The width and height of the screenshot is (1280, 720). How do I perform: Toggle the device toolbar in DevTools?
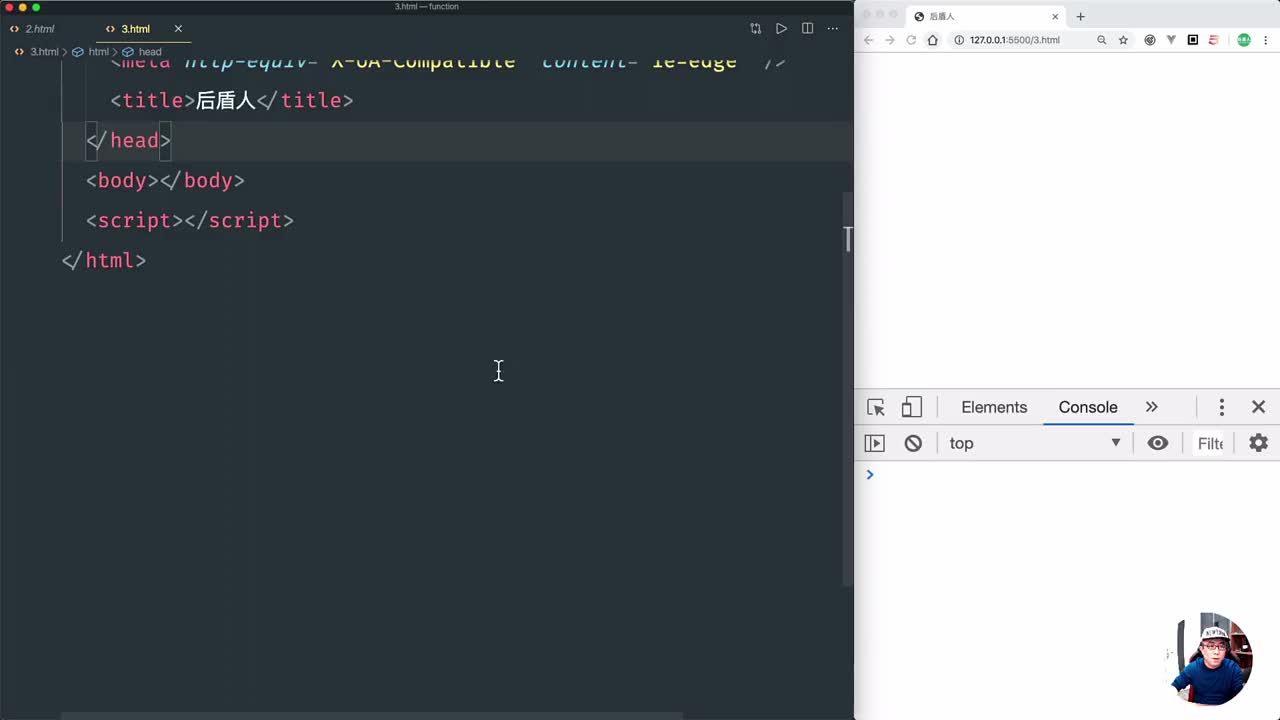click(x=911, y=407)
